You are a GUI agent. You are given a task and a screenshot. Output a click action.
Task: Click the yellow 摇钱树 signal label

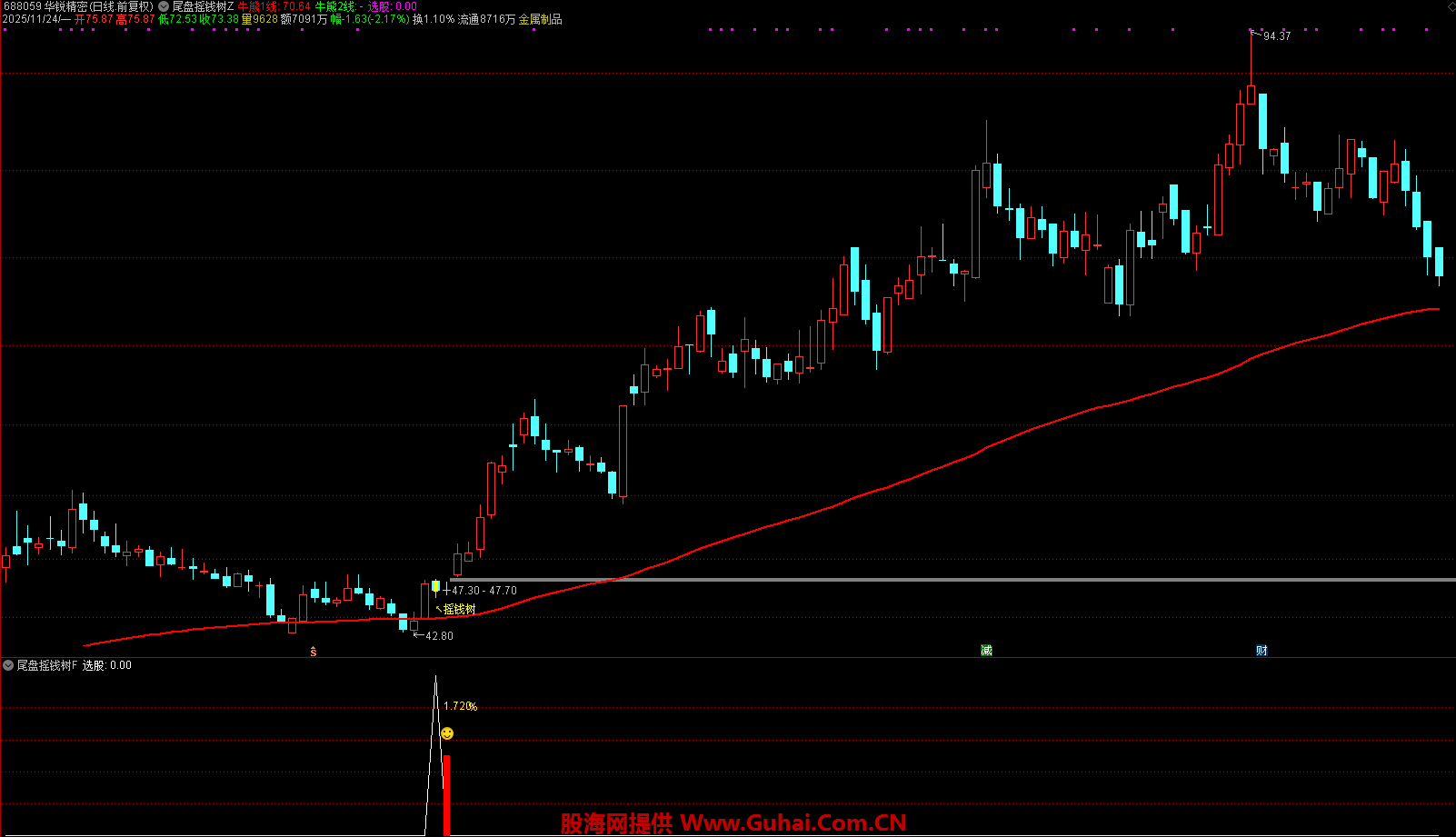point(459,609)
